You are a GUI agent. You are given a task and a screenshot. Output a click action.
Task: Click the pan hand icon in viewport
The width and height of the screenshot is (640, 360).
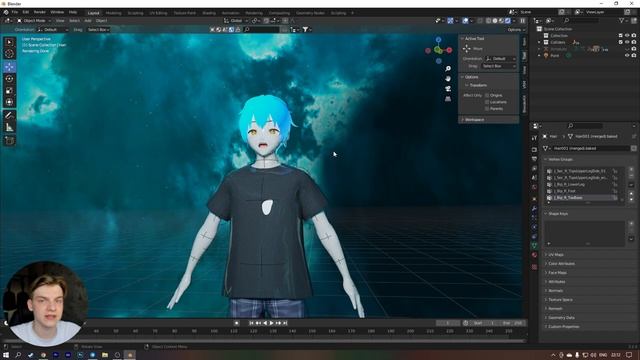click(x=448, y=78)
